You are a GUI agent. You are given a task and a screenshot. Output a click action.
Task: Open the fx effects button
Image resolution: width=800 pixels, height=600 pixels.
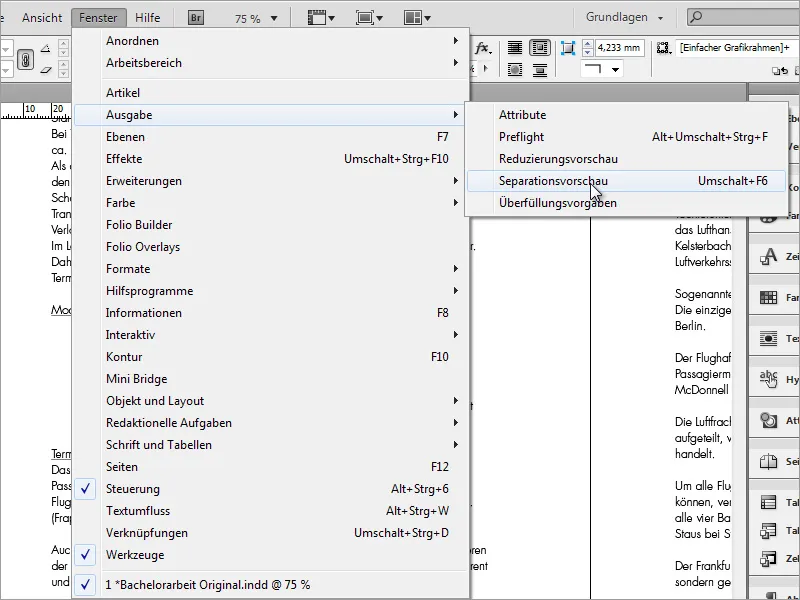[483, 48]
